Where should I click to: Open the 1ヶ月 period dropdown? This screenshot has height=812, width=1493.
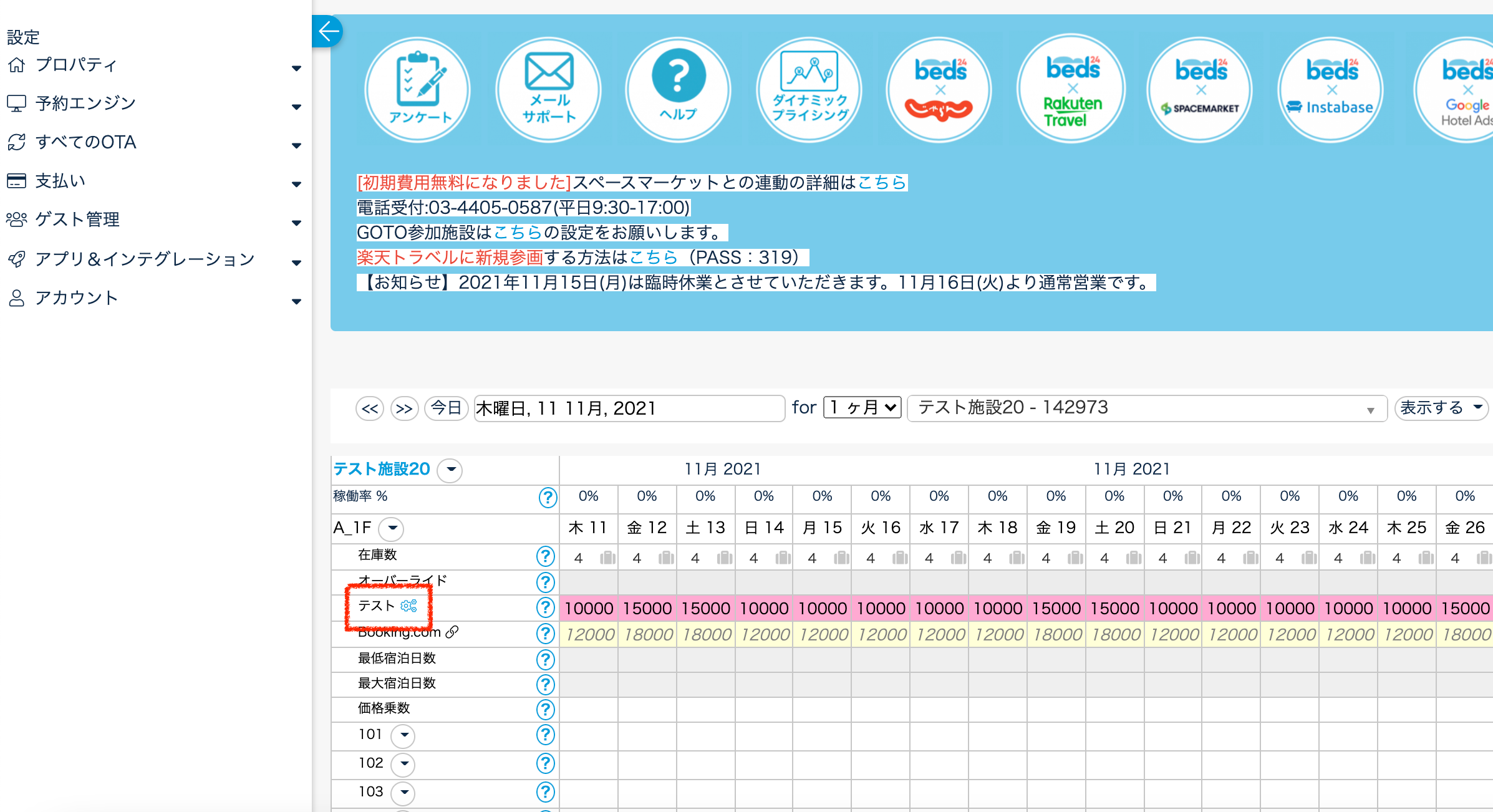862,408
